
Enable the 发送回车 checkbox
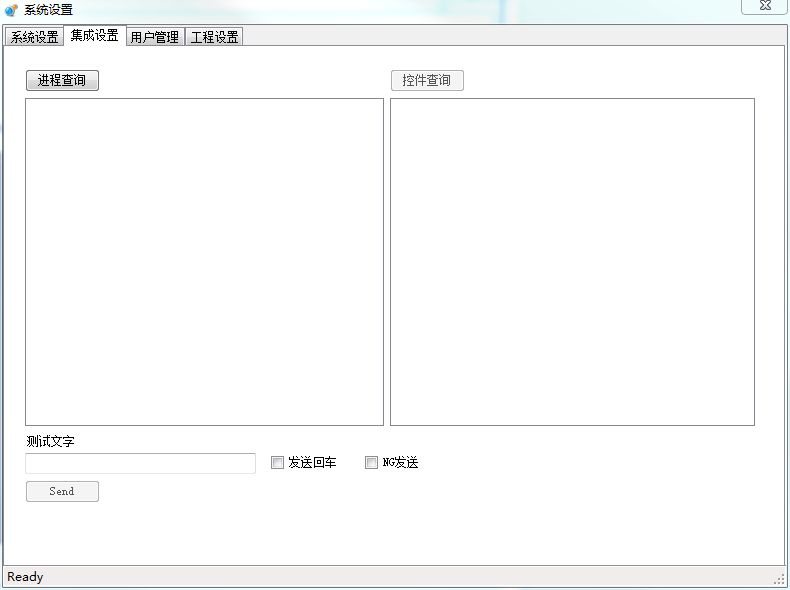pos(278,463)
